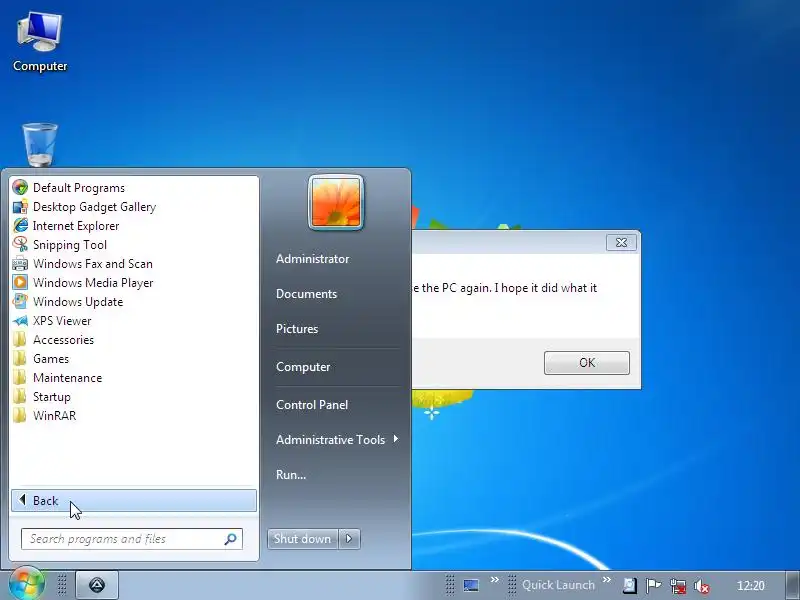
Task: Click the user account flower picture
Action: (336, 203)
